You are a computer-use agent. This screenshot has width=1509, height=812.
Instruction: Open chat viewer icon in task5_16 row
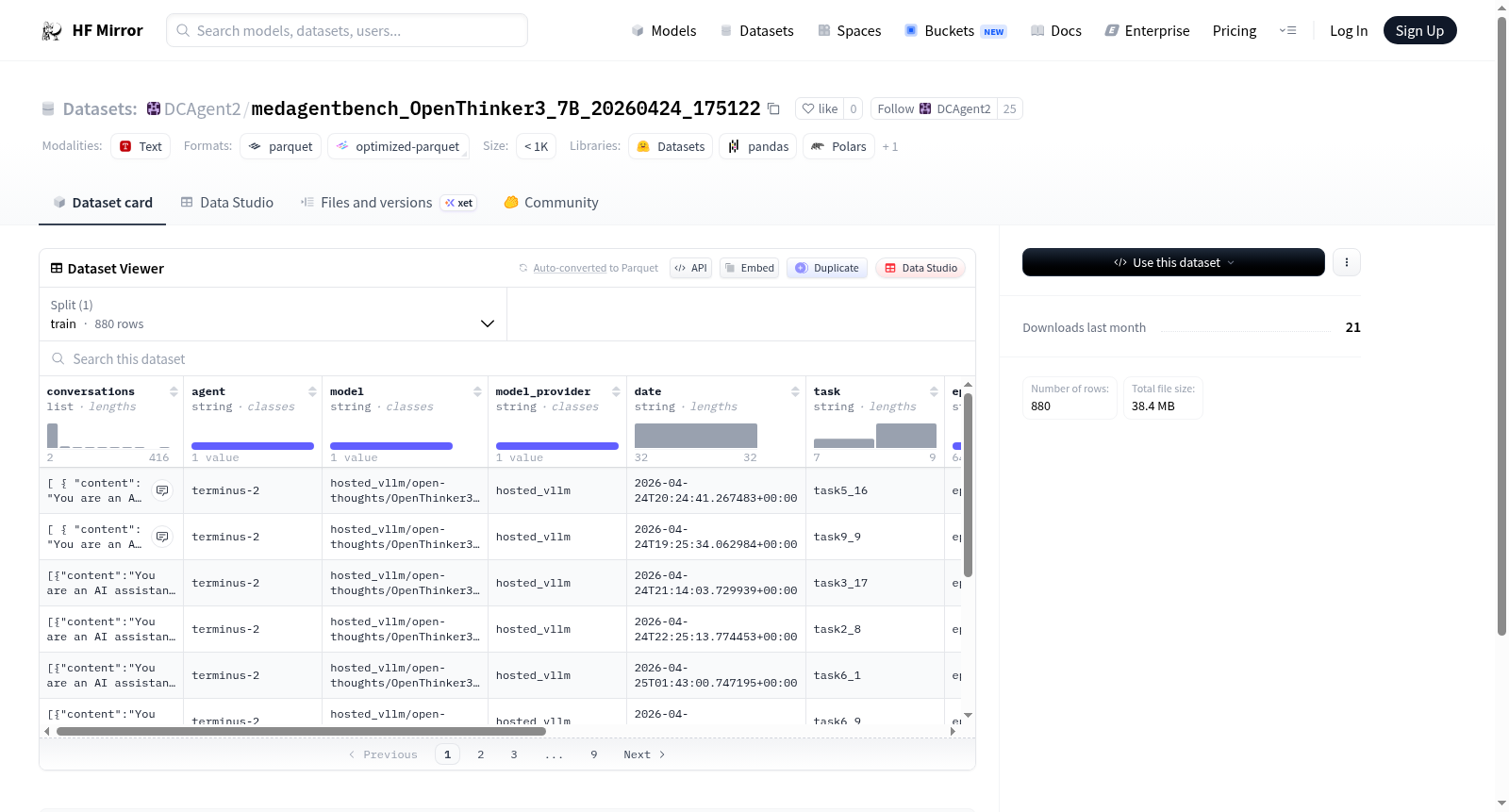162,490
